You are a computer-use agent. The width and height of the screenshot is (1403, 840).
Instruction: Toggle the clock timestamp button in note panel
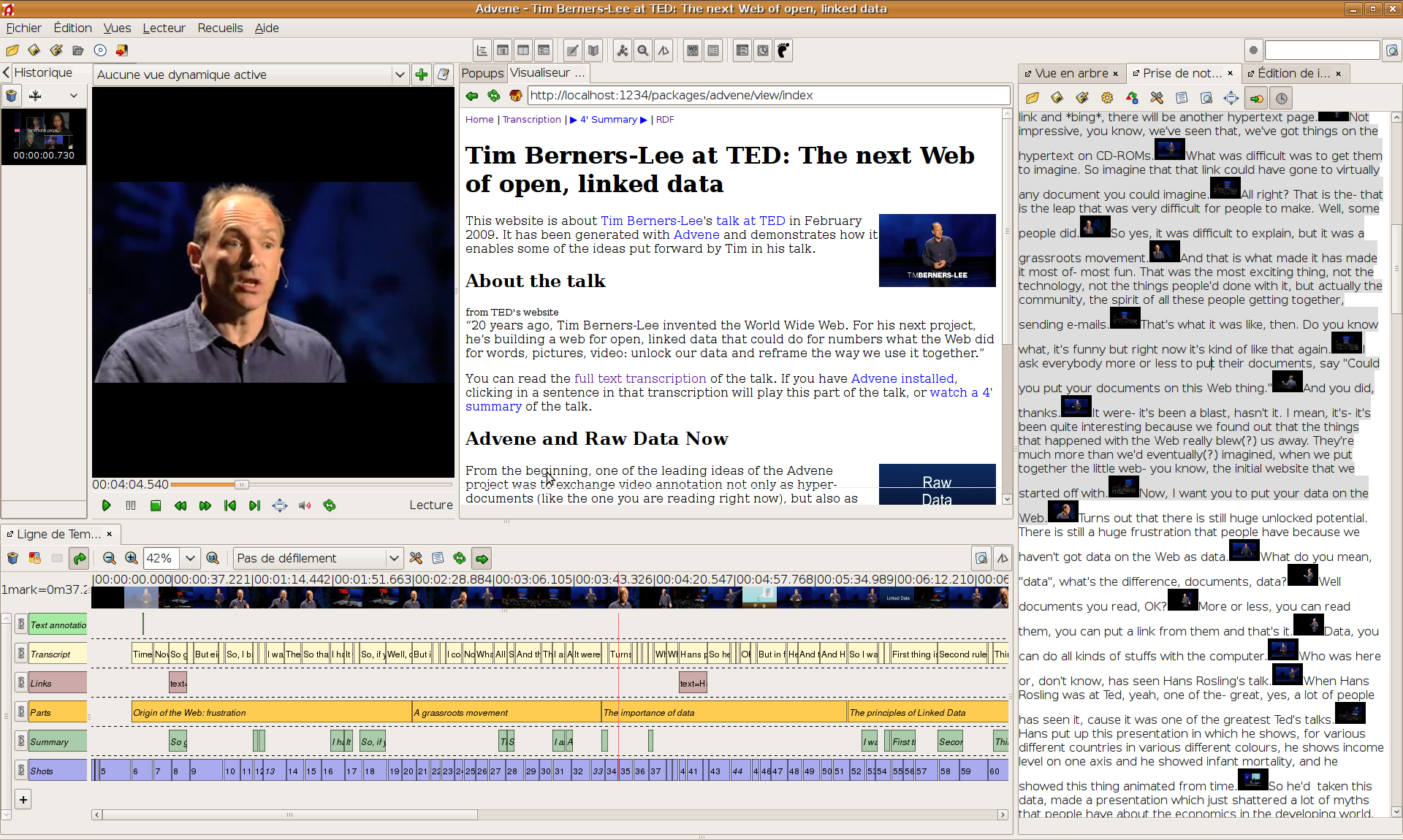point(1282,98)
